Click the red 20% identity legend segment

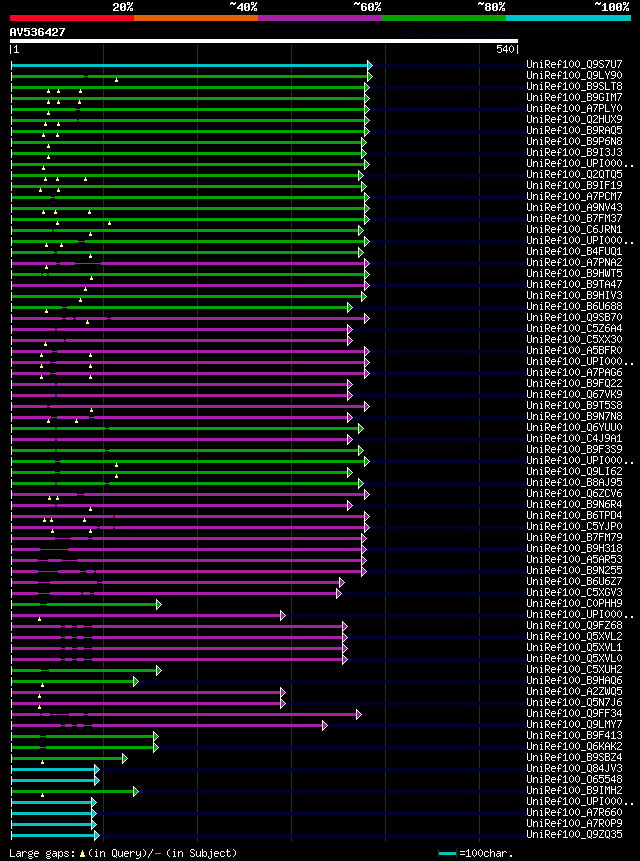[72, 18]
